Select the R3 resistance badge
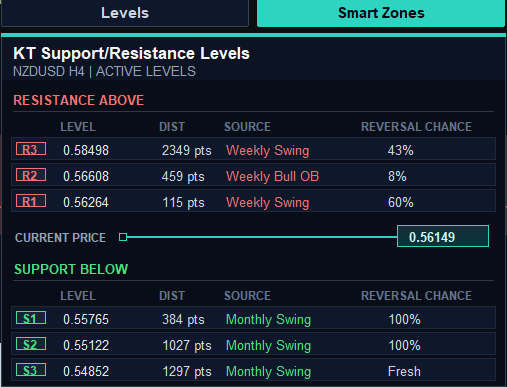 [31, 149]
